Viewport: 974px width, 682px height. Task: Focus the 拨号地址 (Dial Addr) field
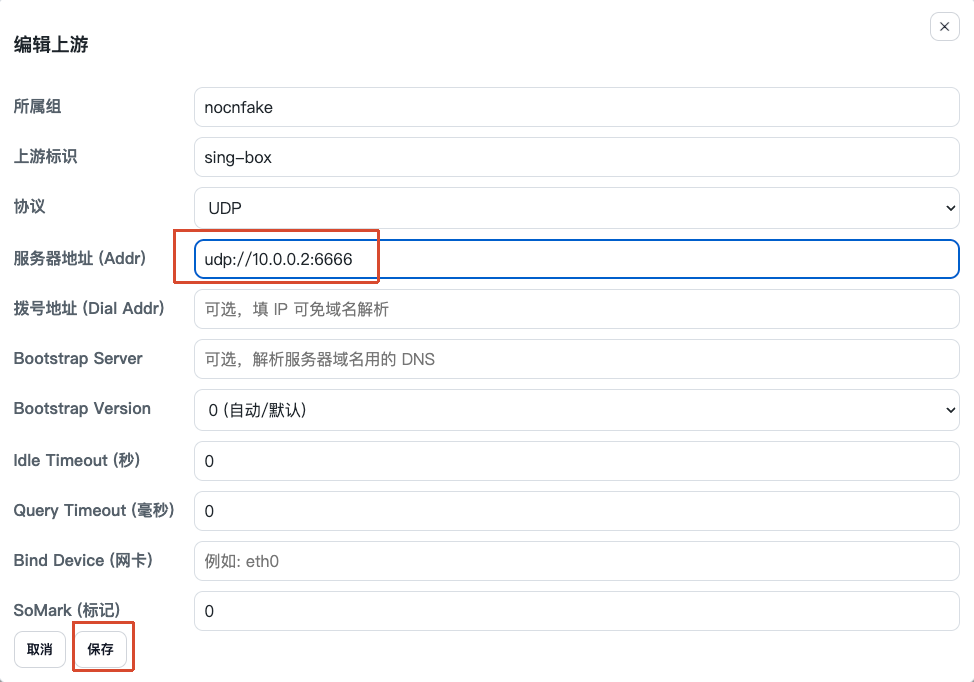click(x=576, y=309)
